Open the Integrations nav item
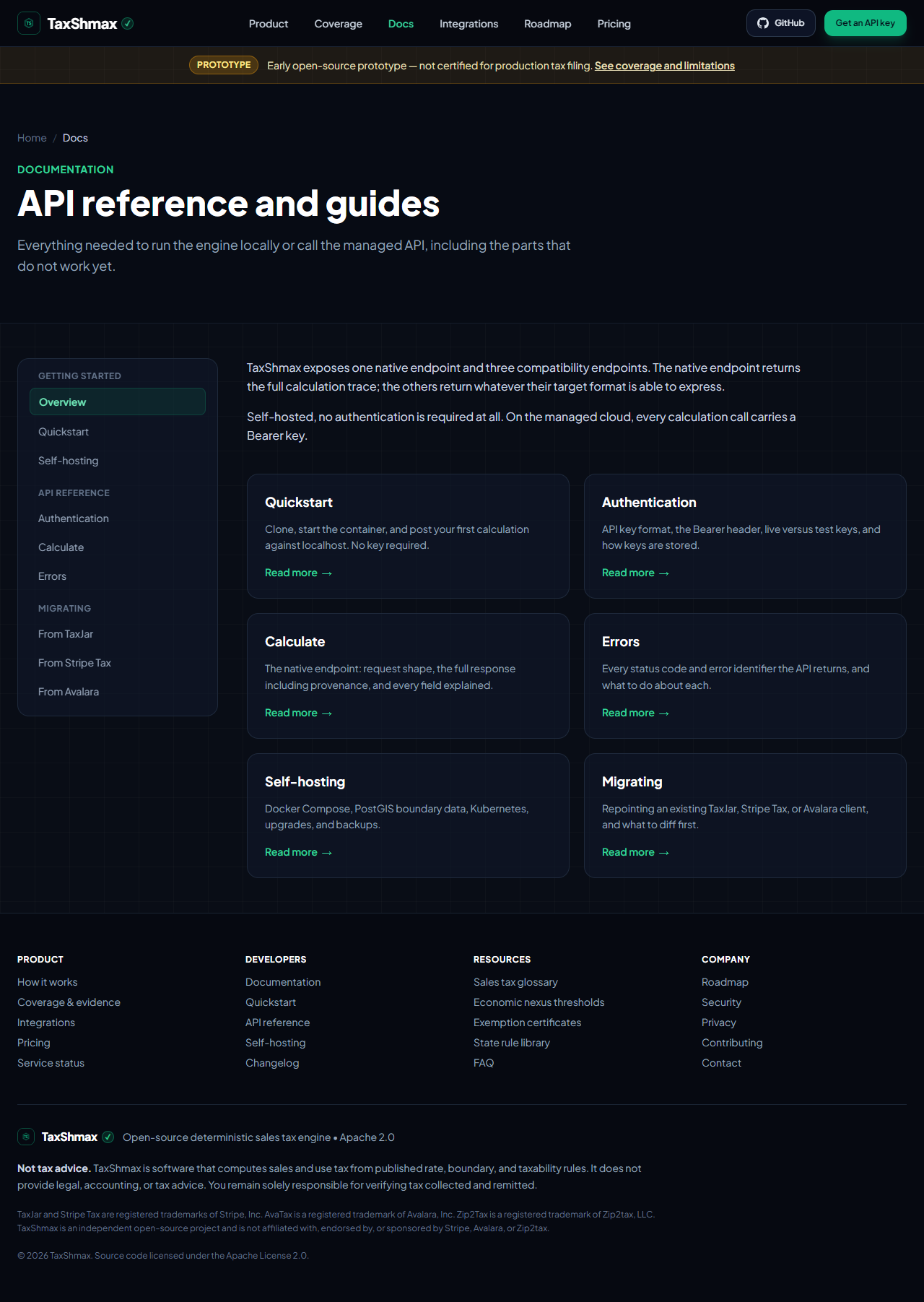The image size is (924, 1302). point(468,24)
